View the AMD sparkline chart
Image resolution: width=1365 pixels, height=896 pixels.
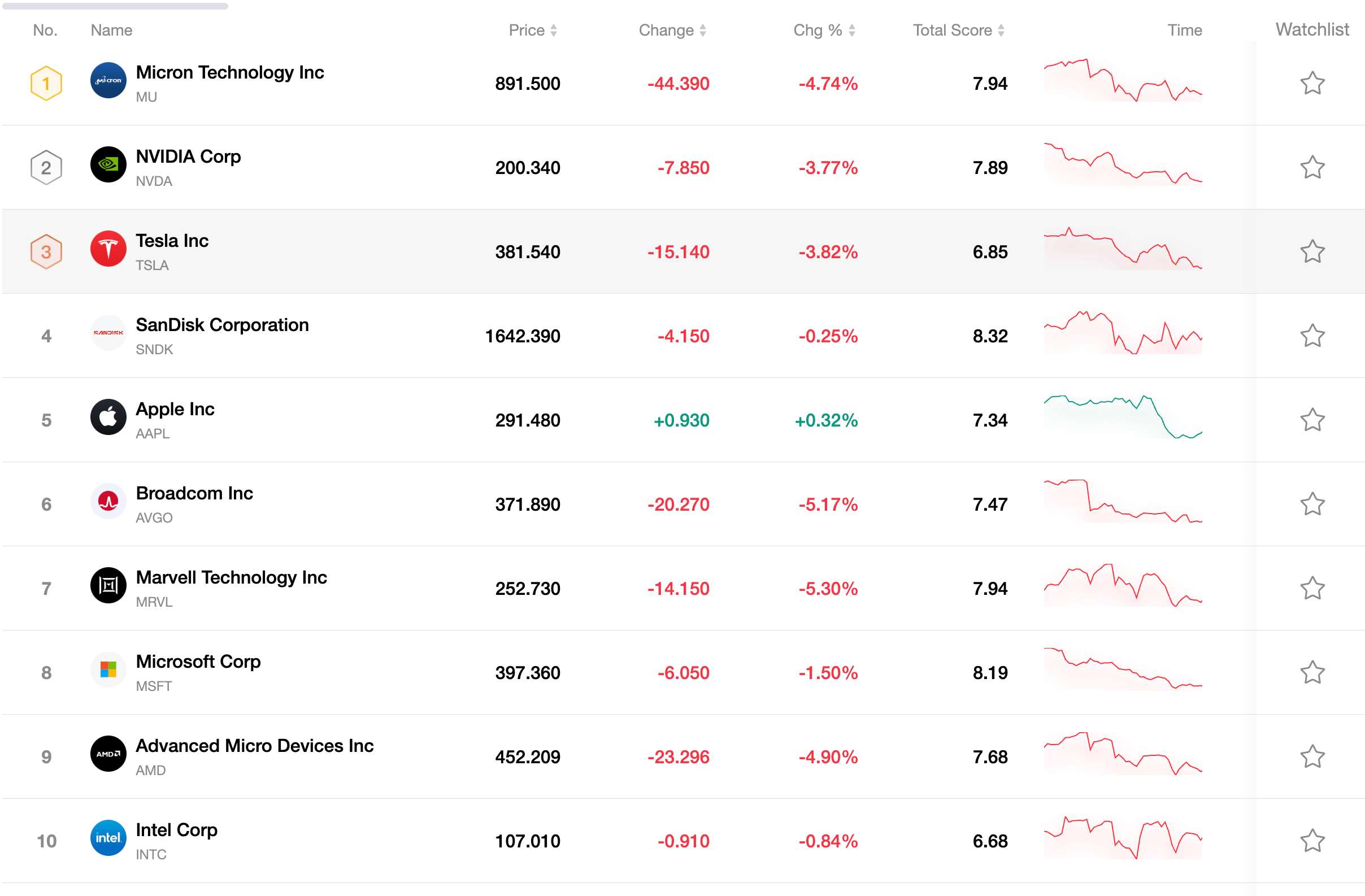coord(1123,753)
